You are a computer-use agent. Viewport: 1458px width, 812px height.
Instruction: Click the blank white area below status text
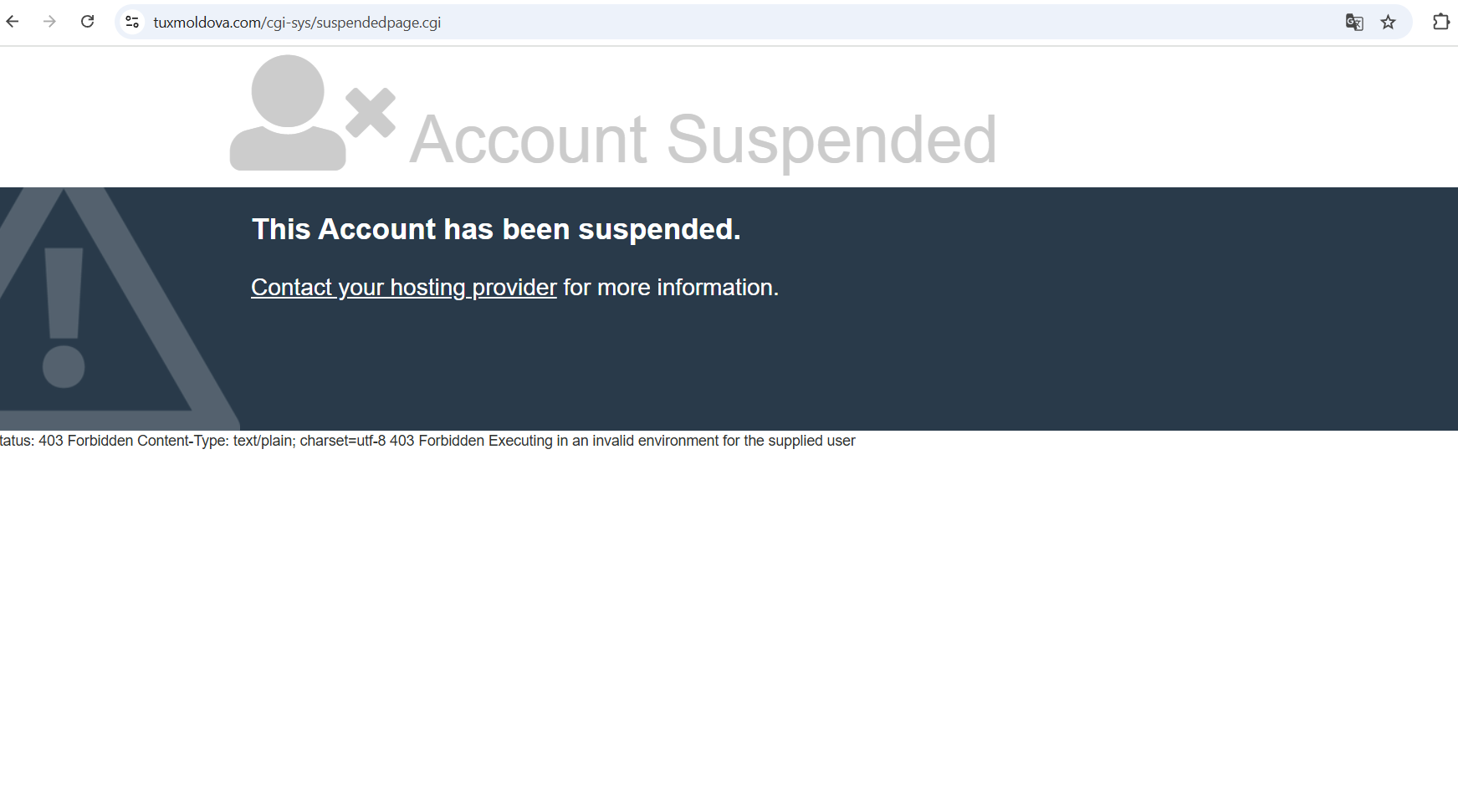click(x=728, y=627)
